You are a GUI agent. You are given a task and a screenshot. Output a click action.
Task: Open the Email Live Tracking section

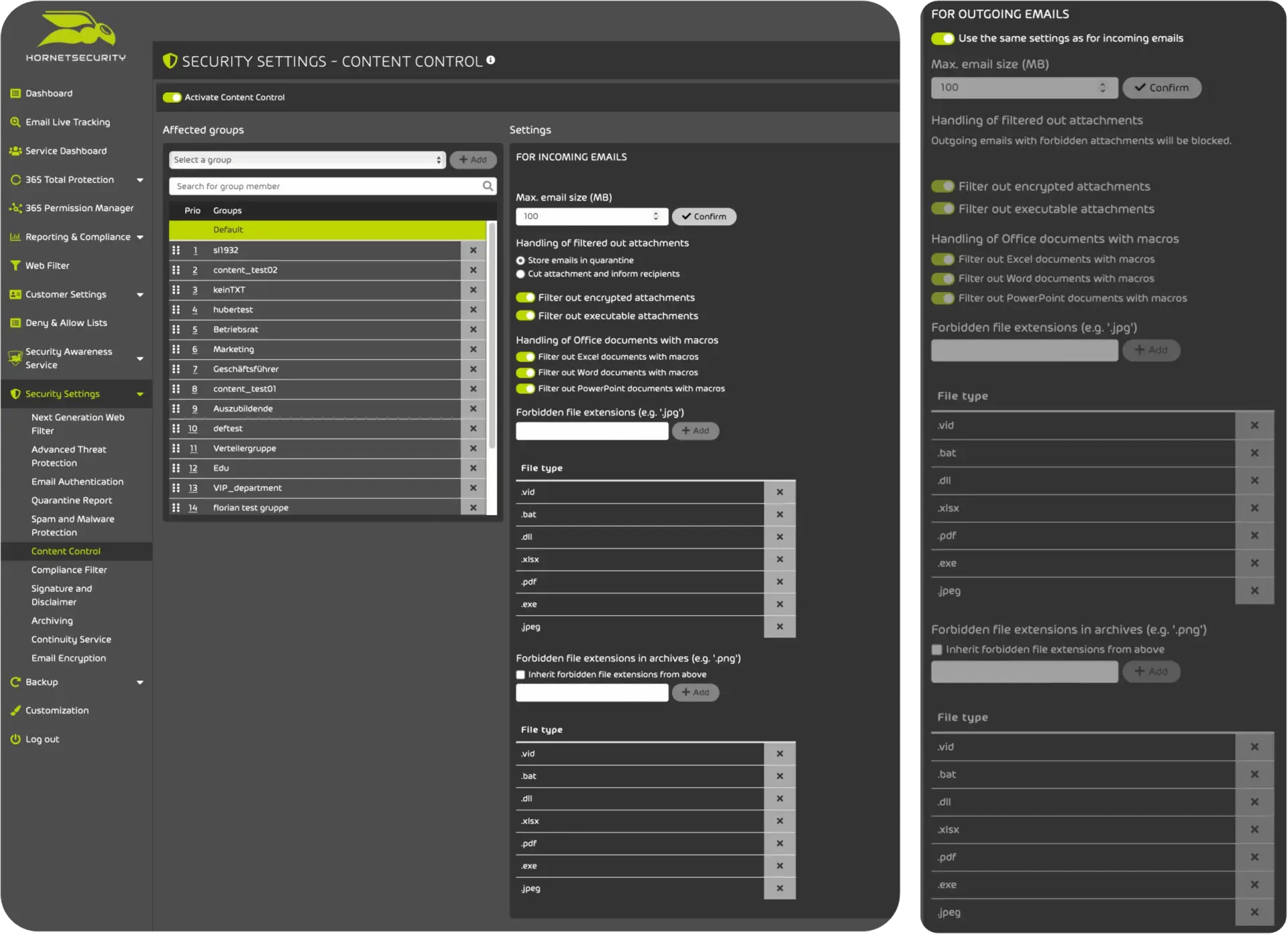coord(67,121)
